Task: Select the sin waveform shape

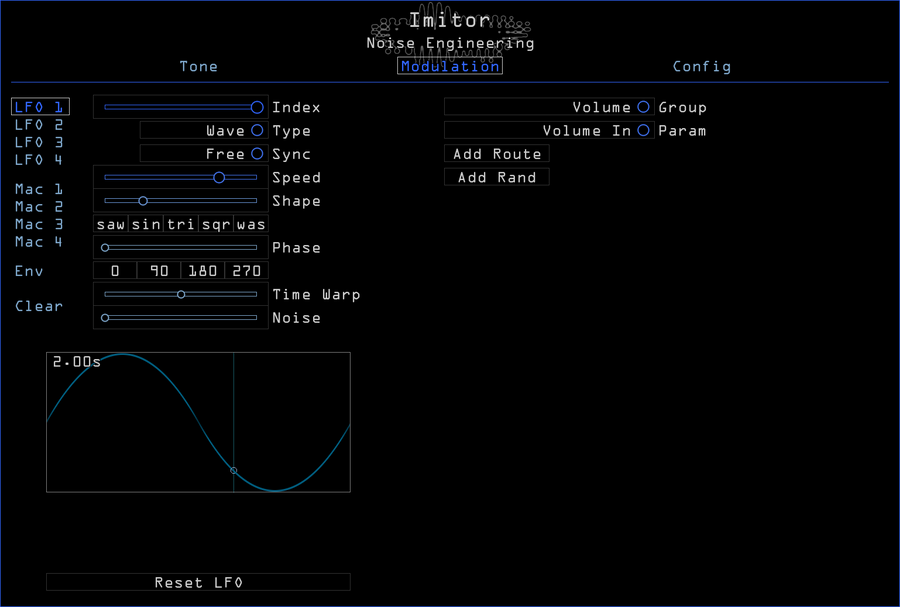Action: pyautogui.click(x=145, y=224)
